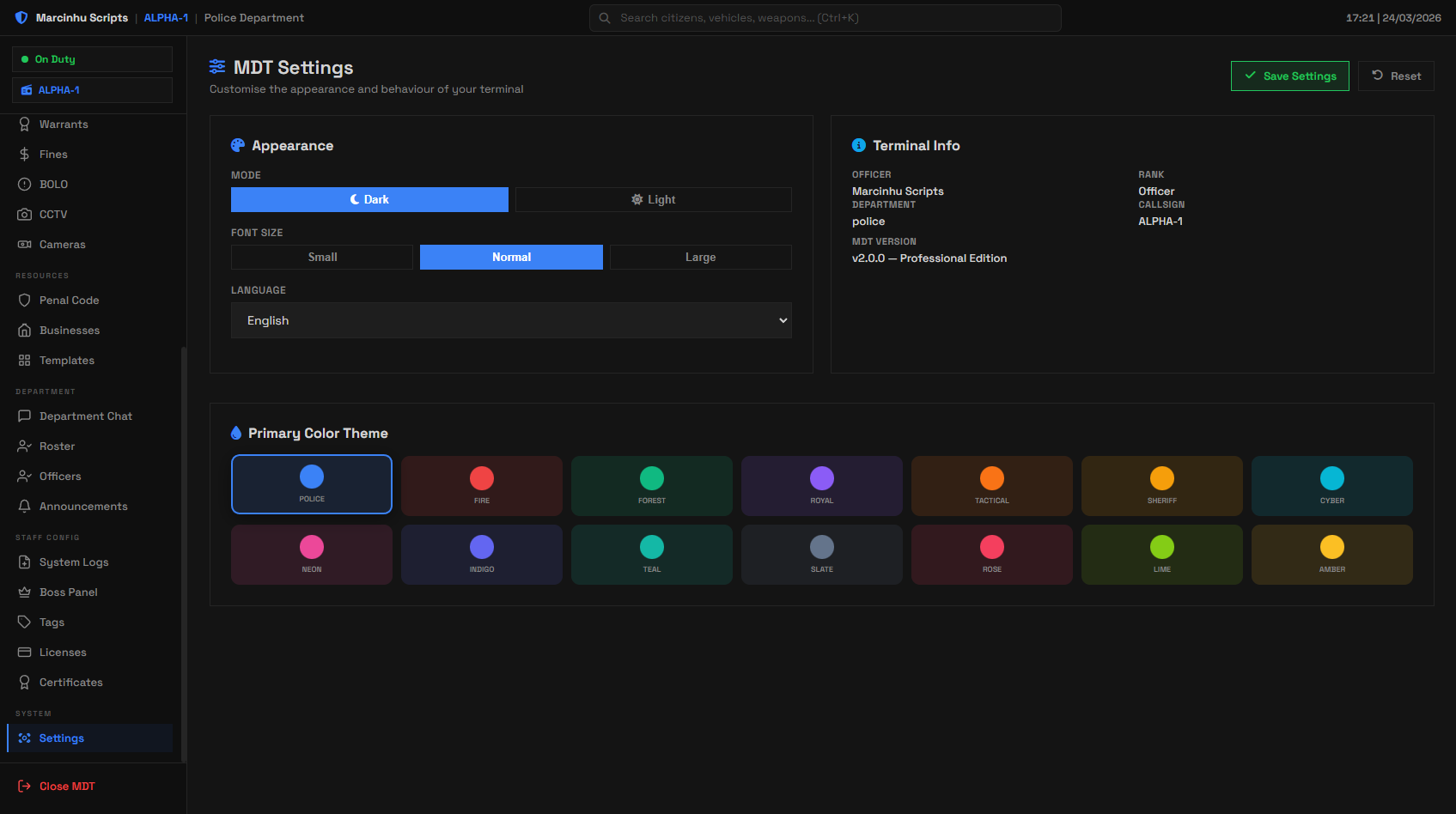Click the Licenses card icon
1456x814 pixels.
pyautogui.click(x=24, y=653)
